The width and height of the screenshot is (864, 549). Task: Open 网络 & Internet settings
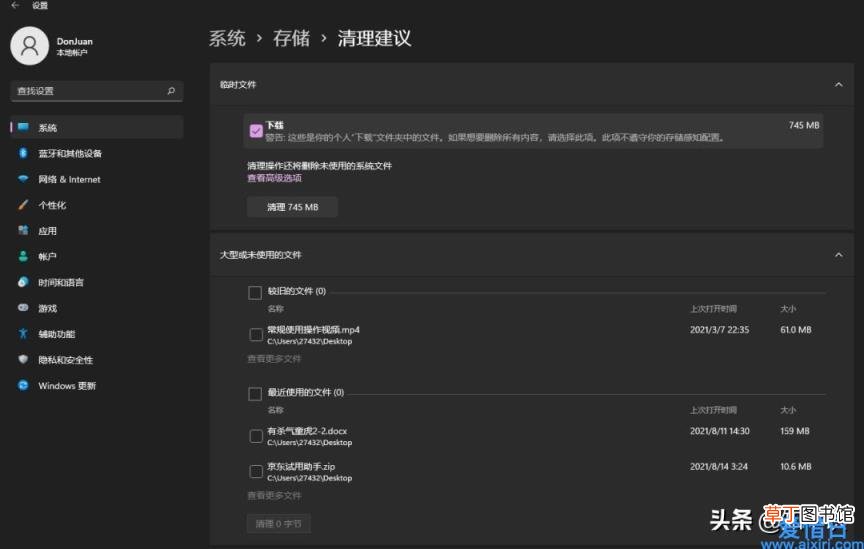[x=97, y=179]
